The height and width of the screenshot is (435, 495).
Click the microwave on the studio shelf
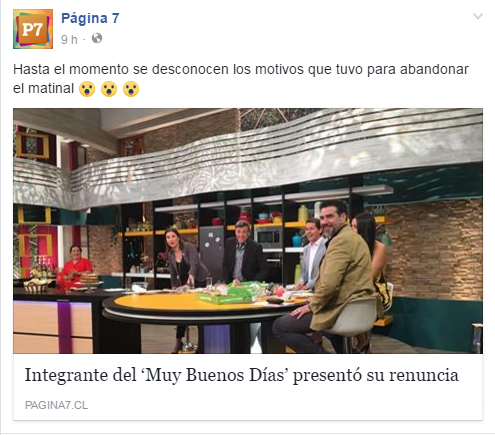point(268,237)
